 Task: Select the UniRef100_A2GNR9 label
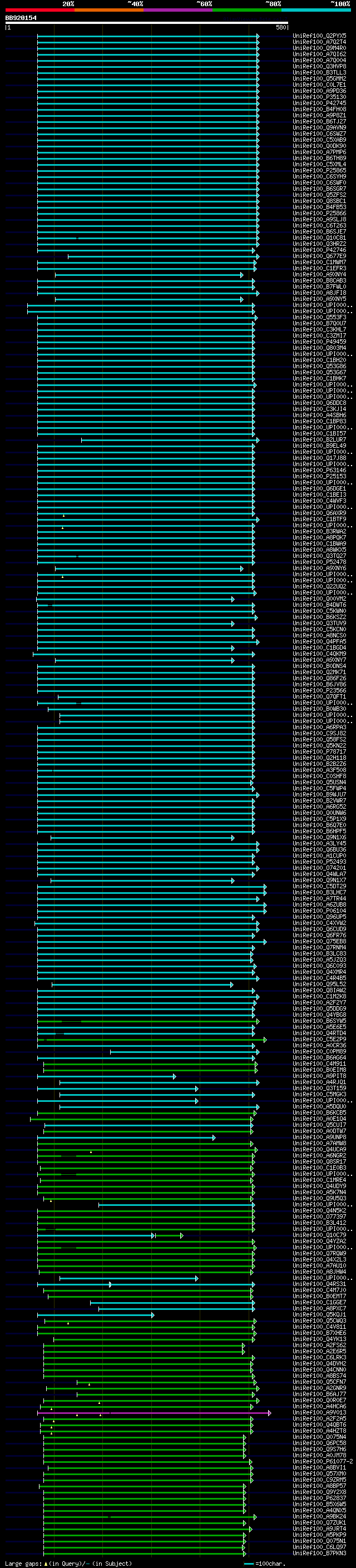tap(319, 1388)
